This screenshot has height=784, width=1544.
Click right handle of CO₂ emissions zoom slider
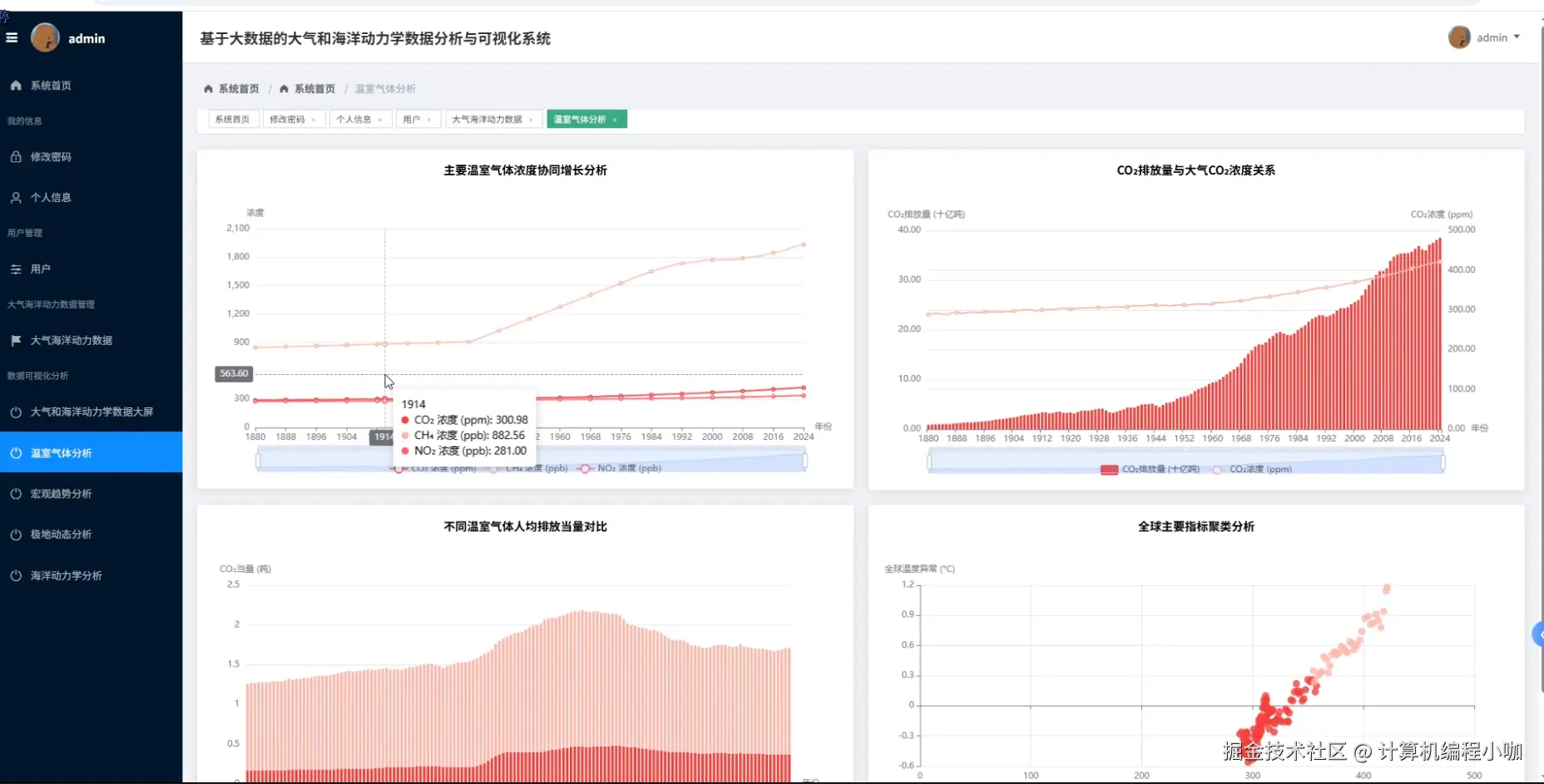point(1443,461)
